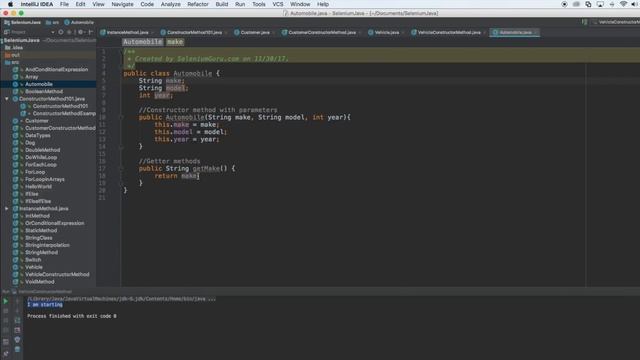Collapse ConstructorMethod101.java tree node

[x=7, y=99]
